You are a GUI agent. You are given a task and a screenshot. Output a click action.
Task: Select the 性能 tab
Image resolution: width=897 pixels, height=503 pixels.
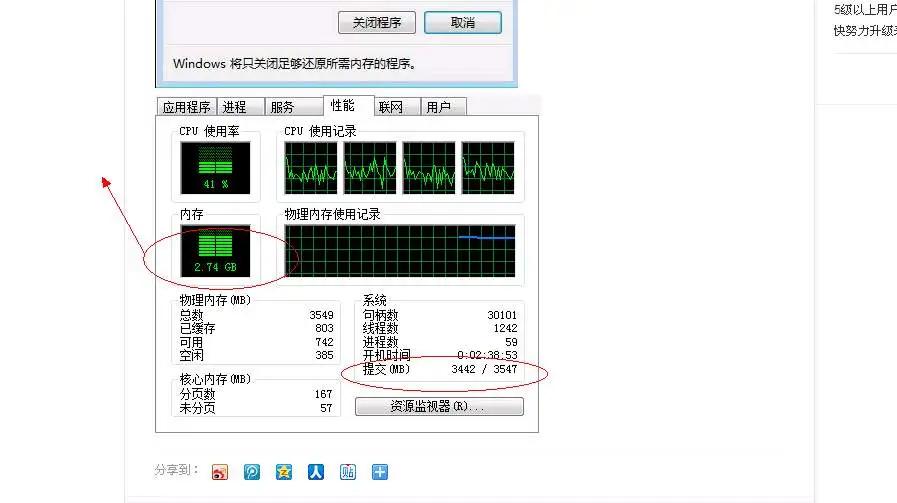point(342,106)
